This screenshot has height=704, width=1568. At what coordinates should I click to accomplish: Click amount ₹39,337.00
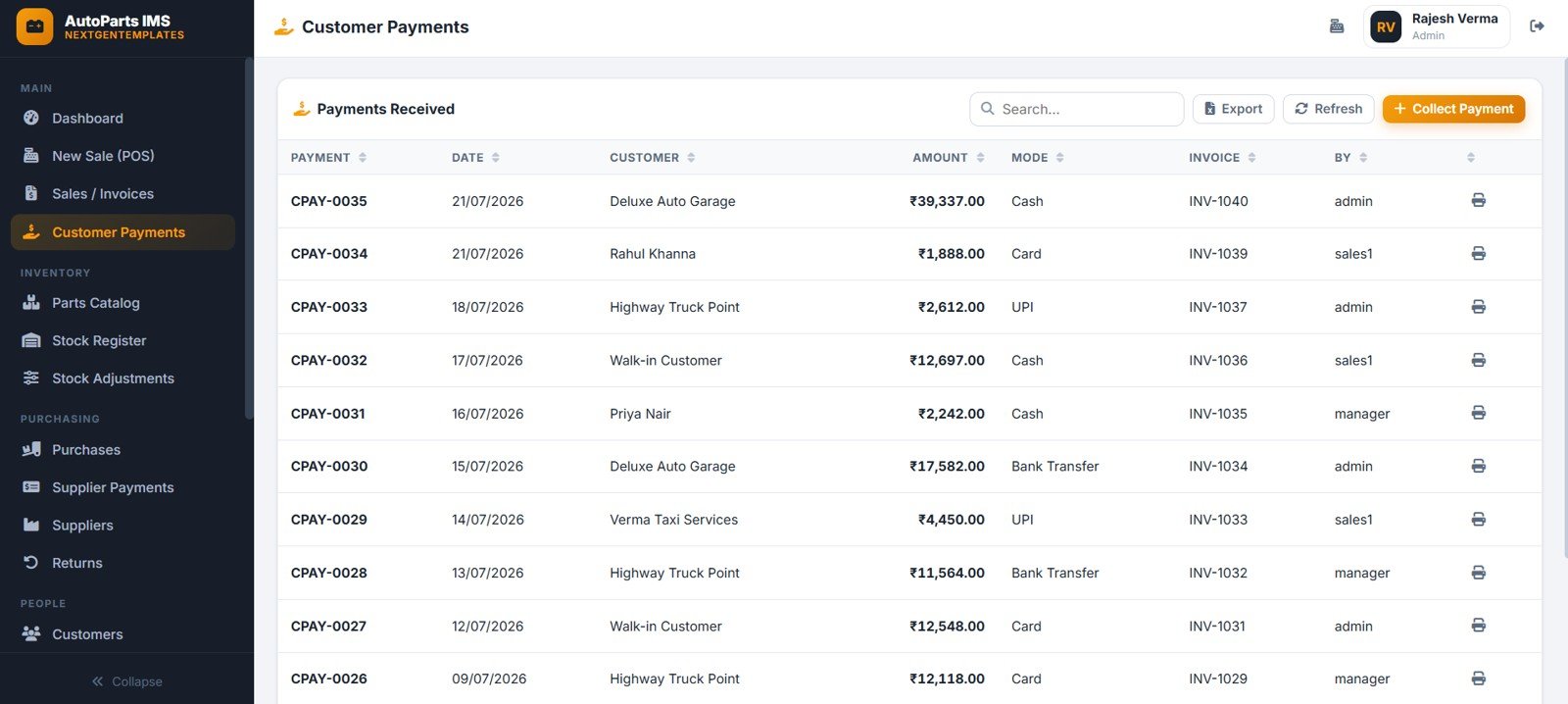[947, 201]
